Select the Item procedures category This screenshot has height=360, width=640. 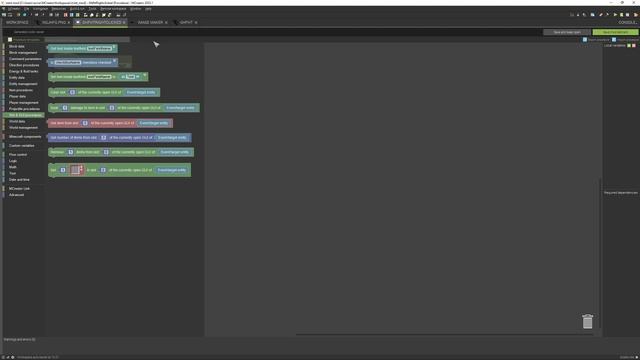click(20, 90)
